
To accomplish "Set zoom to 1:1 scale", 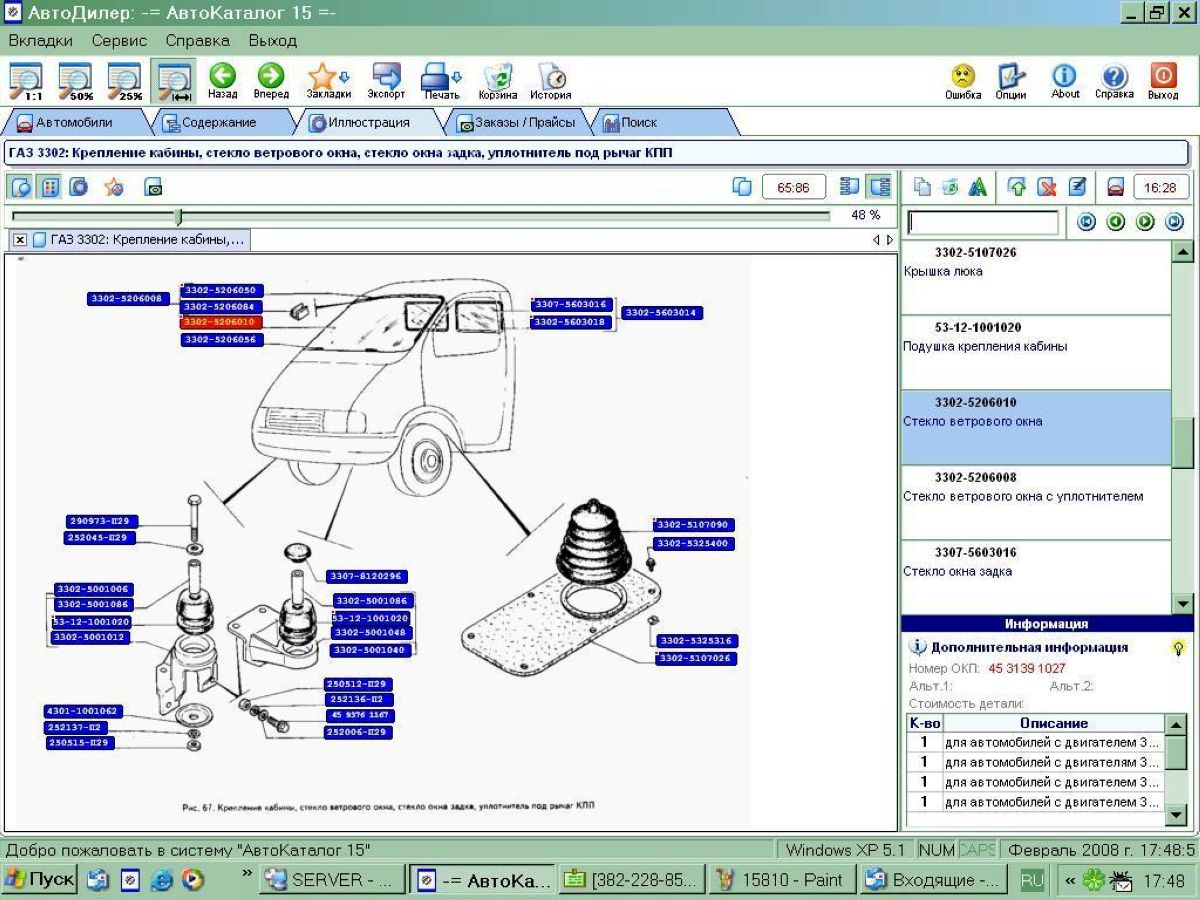I will point(28,80).
